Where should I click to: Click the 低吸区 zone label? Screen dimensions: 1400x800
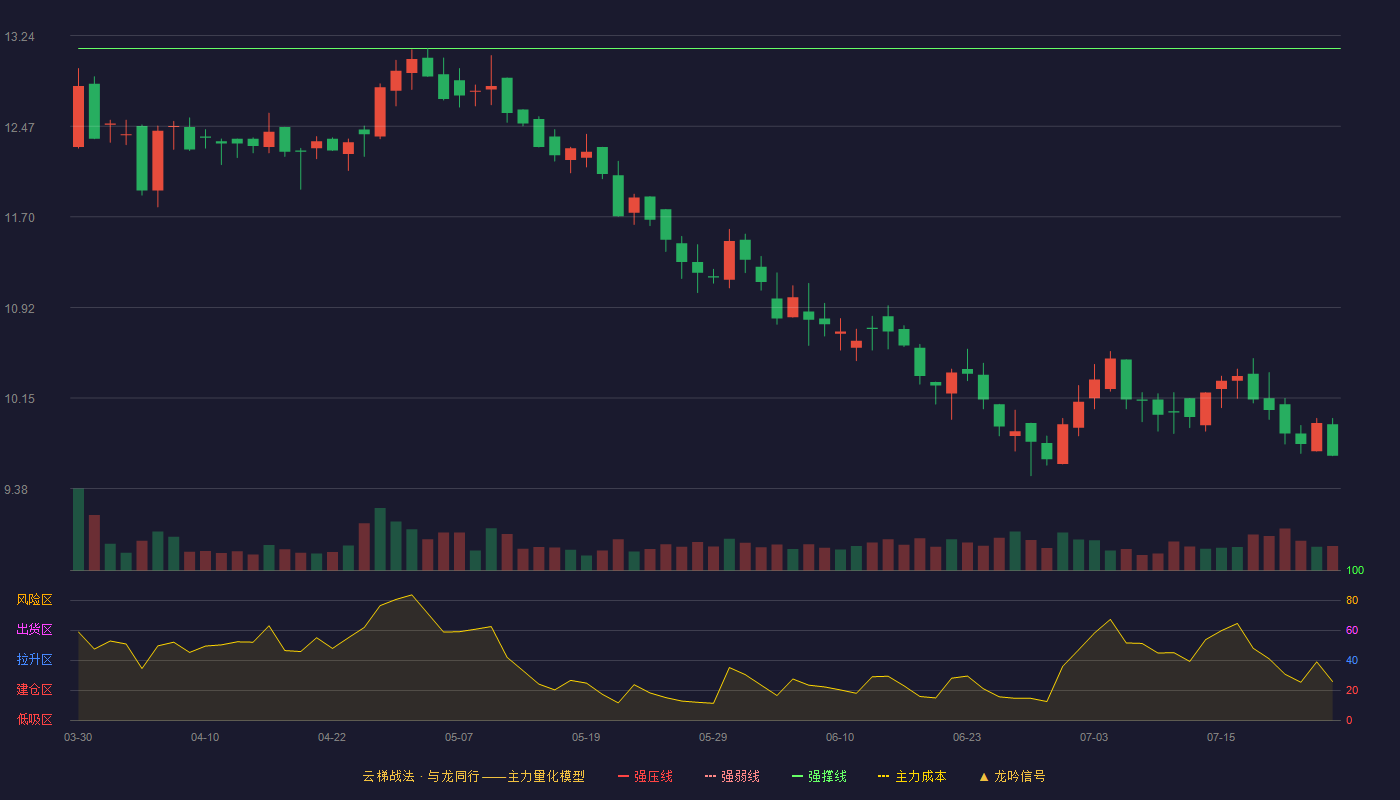[x=34, y=719]
